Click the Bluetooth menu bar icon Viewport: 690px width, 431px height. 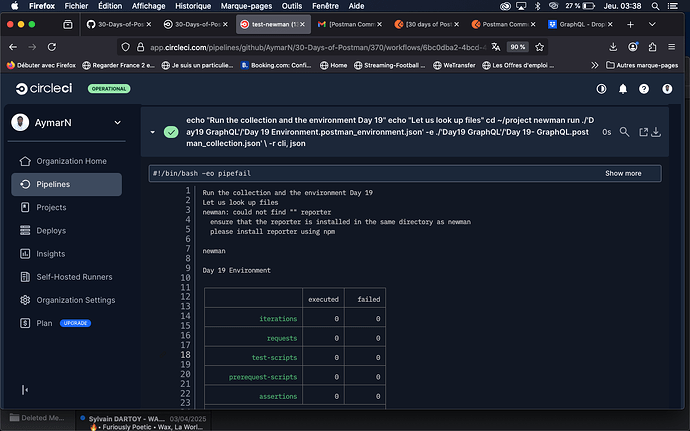click(x=537, y=6)
